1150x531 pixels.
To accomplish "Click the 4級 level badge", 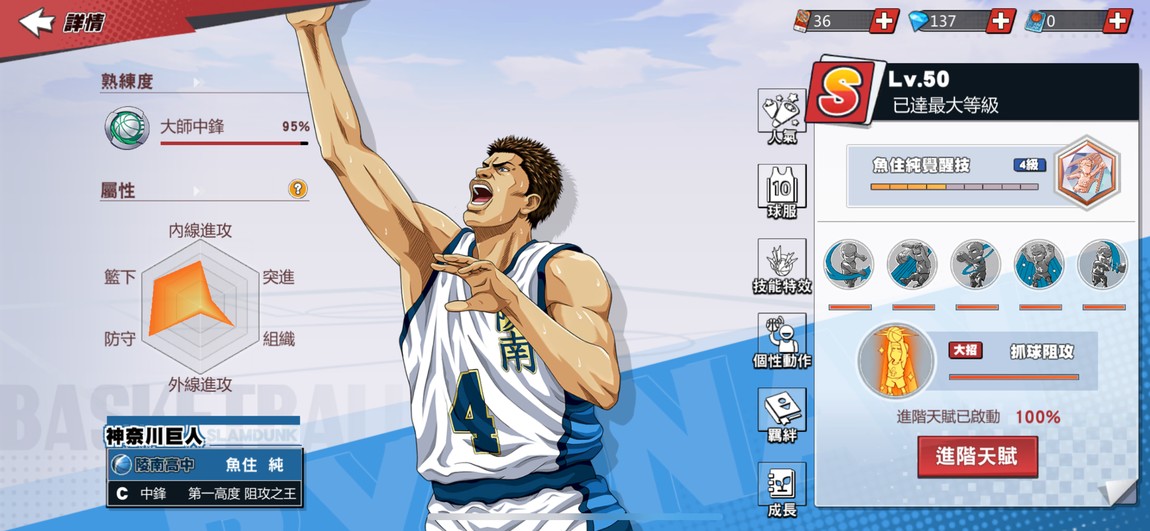I will [1030, 165].
